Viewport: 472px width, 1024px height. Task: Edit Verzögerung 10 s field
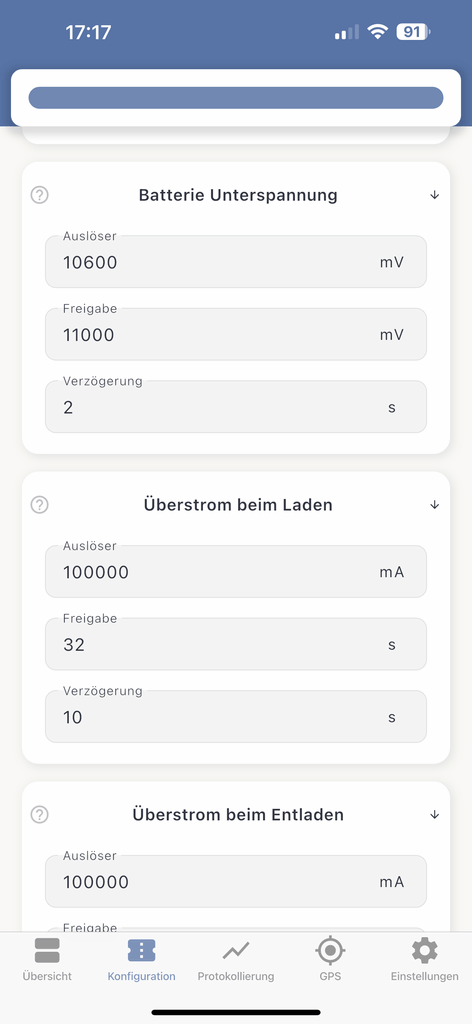point(236,716)
